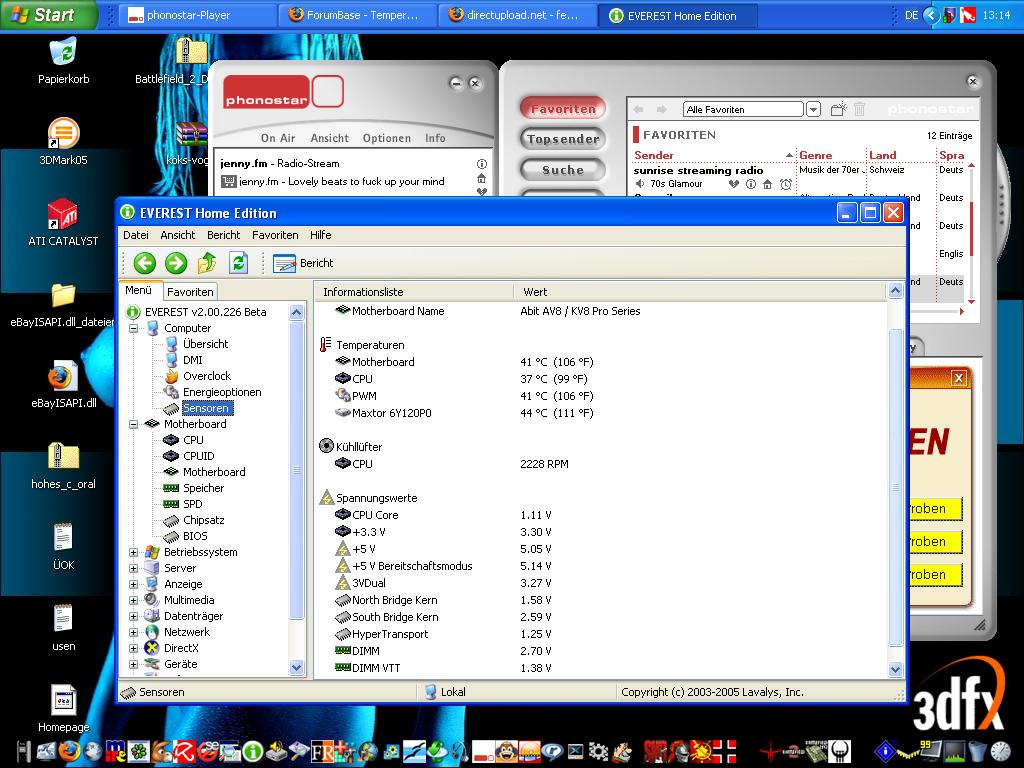The image size is (1024, 768).
Task: Open the Hilfe menu
Action: 321,235
